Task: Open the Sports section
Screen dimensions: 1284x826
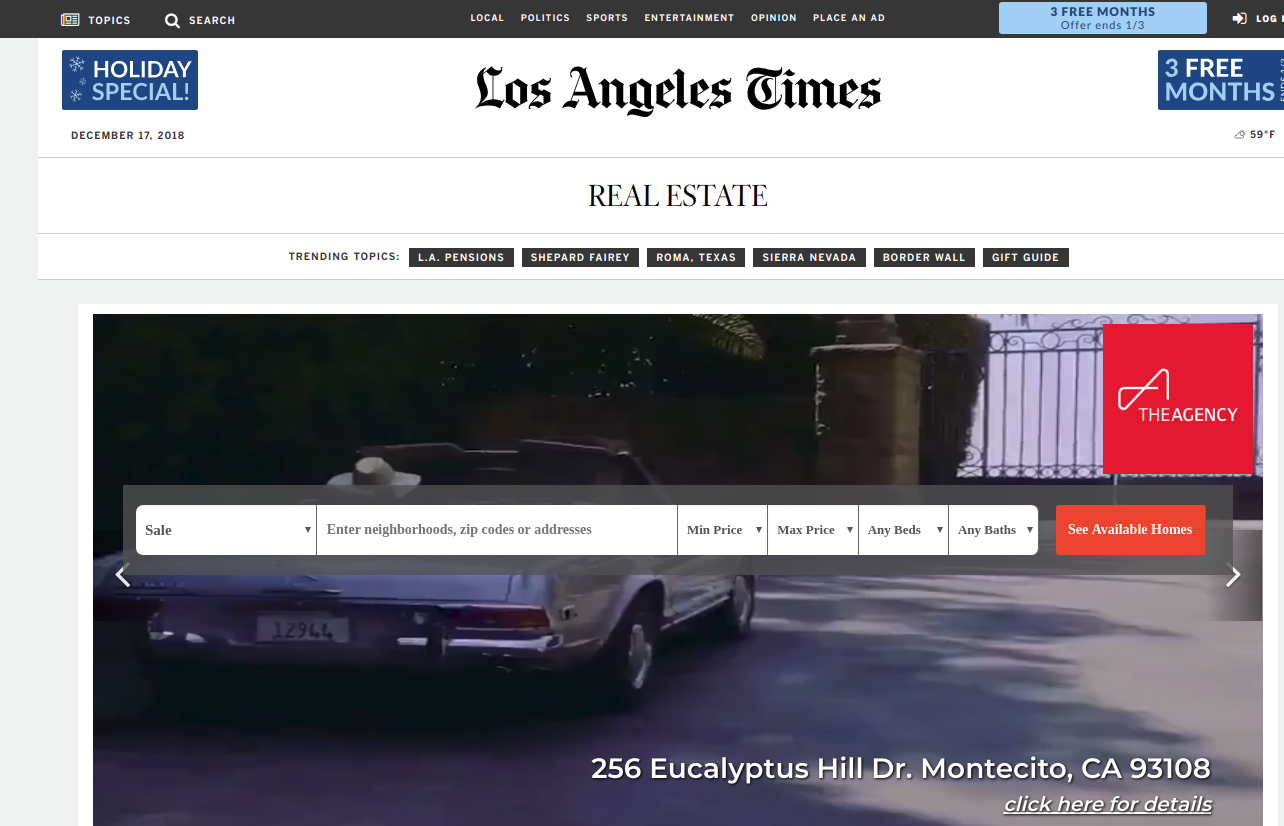Action: [x=607, y=18]
